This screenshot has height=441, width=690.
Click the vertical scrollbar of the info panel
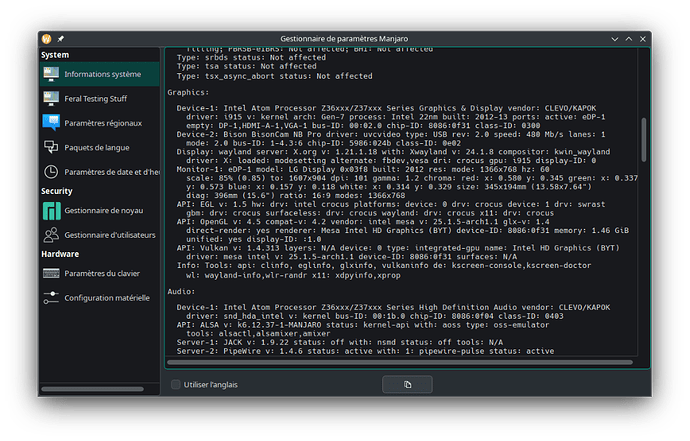tap(643, 140)
